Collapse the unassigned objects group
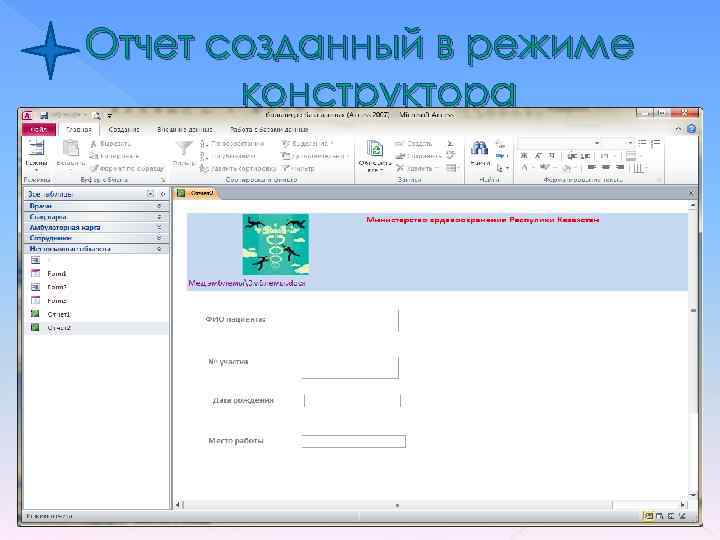The height and width of the screenshot is (540, 720). pos(159,249)
